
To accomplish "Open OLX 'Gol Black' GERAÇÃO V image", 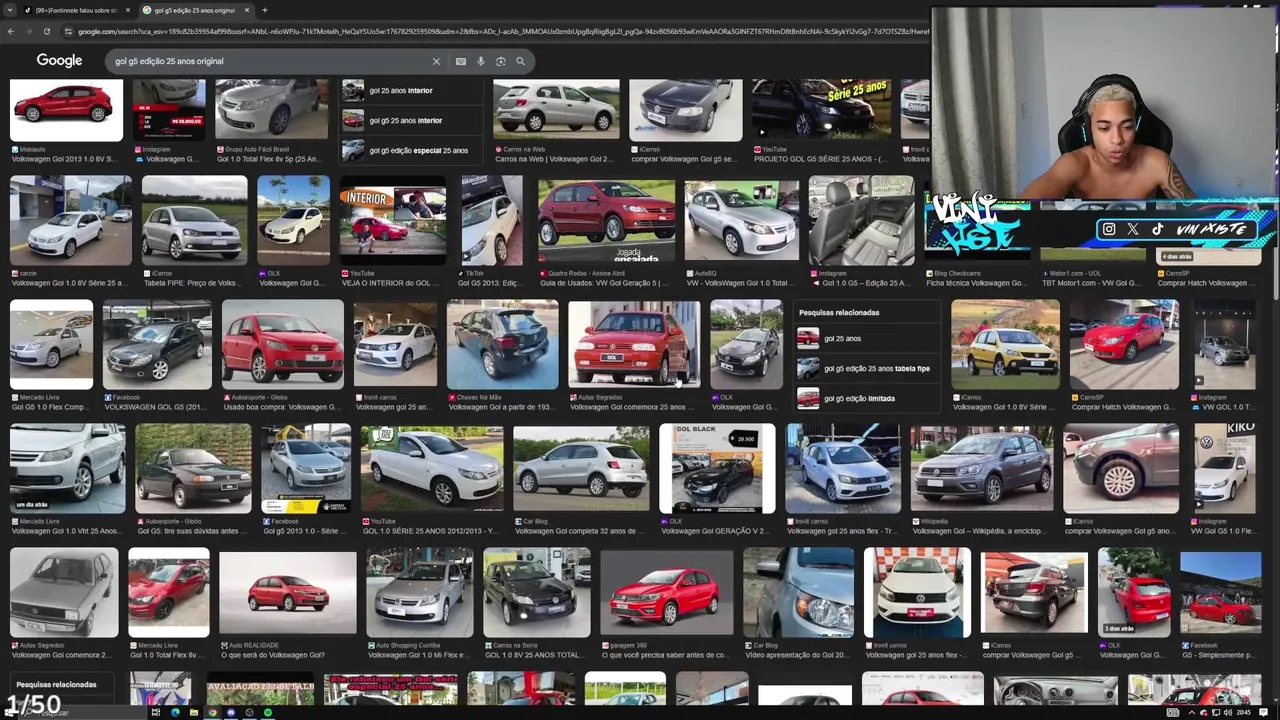I will [717, 468].
